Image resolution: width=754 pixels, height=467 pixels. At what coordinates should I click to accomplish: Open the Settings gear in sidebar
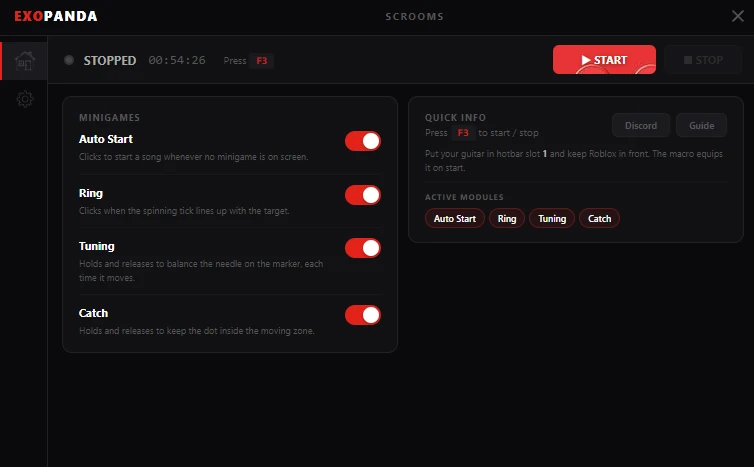click(x=25, y=99)
